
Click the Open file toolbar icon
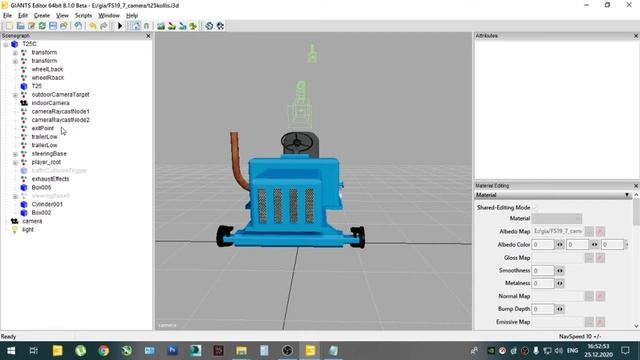click(20, 26)
